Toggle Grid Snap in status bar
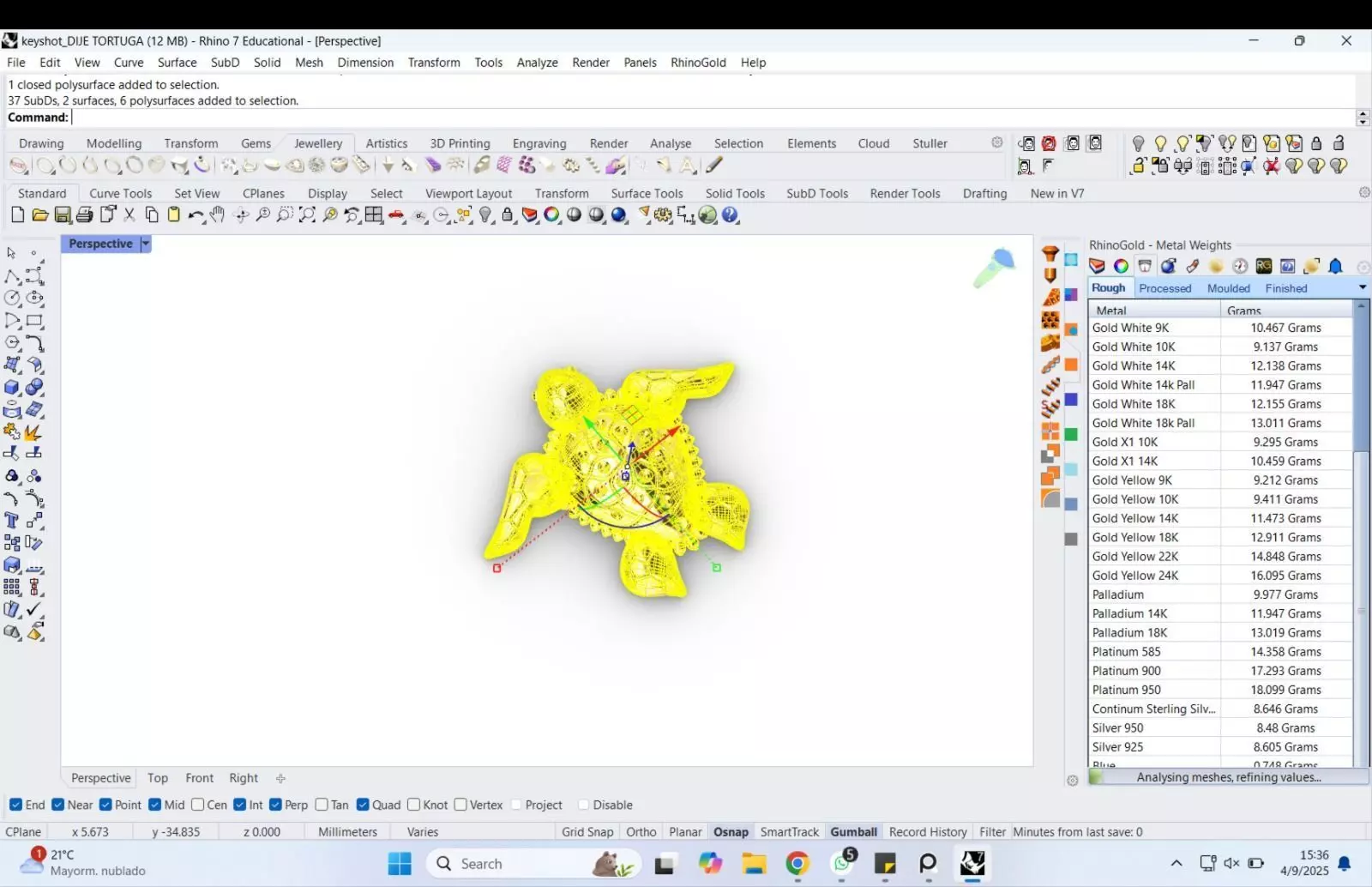This screenshot has height=887, width=1372. 587,831
